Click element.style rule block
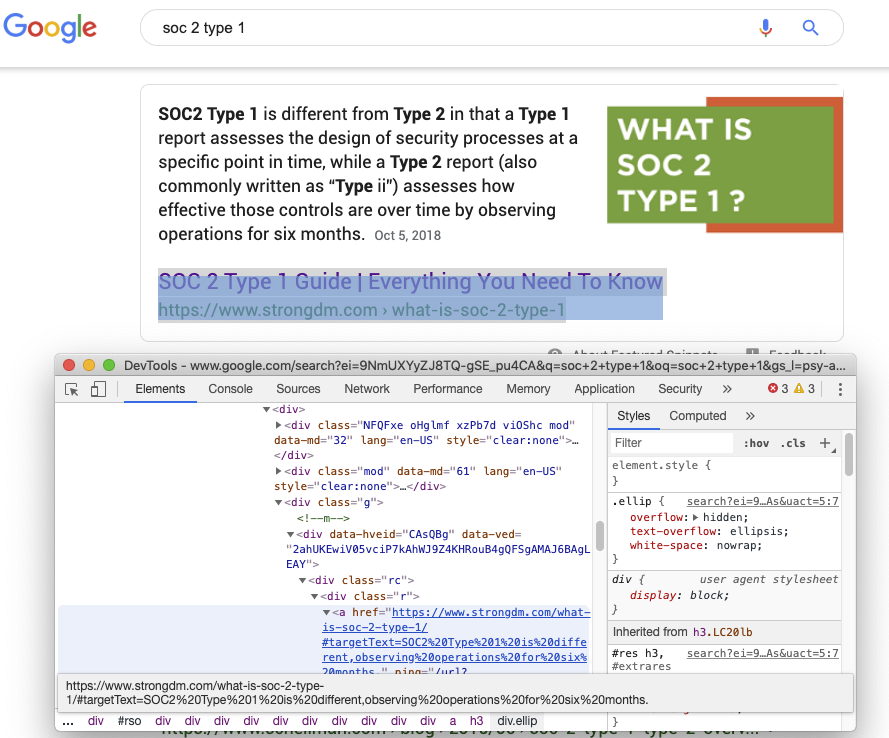Viewport: 889px width, 738px height. pos(724,473)
